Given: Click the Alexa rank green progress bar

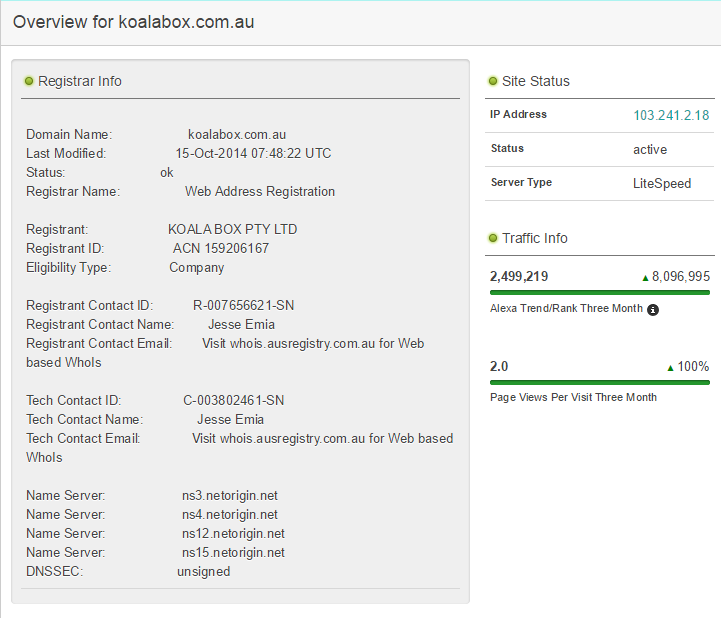Looking at the screenshot, I should [600, 292].
